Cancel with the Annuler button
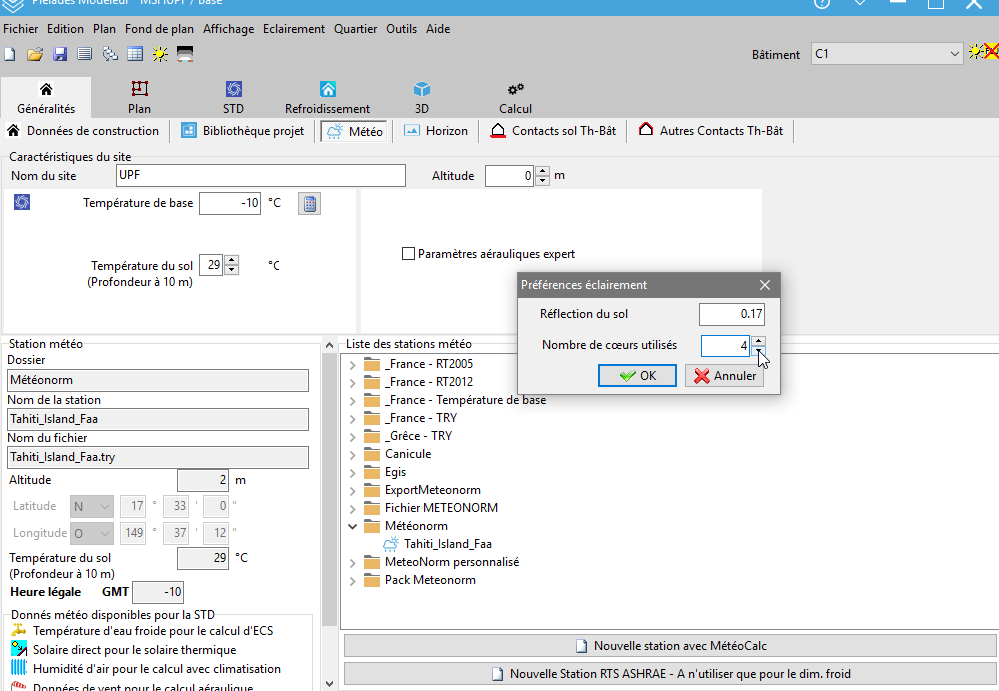Viewport: 999px width, 691px height. click(724, 376)
